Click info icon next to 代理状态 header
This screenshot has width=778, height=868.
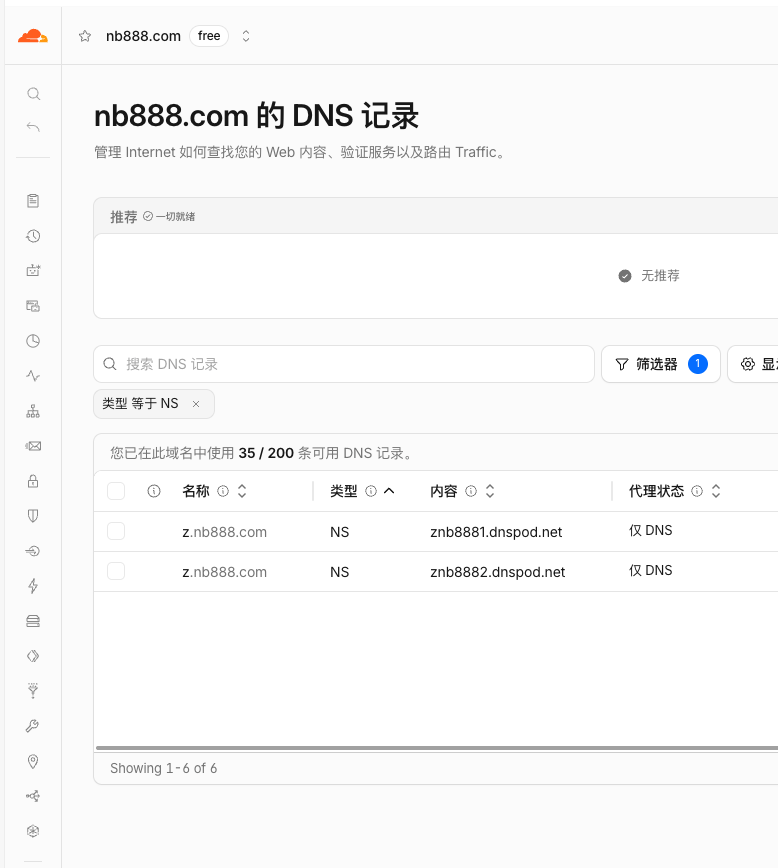697,491
